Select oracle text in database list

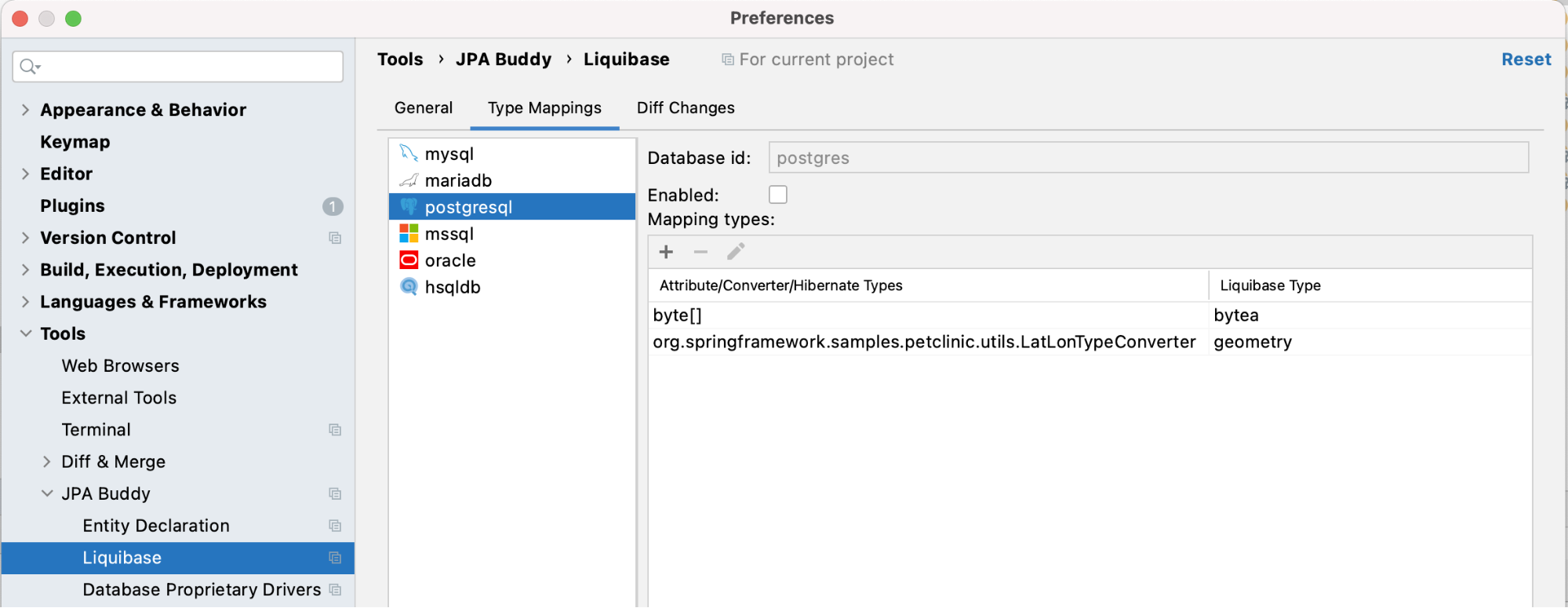[450, 260]
